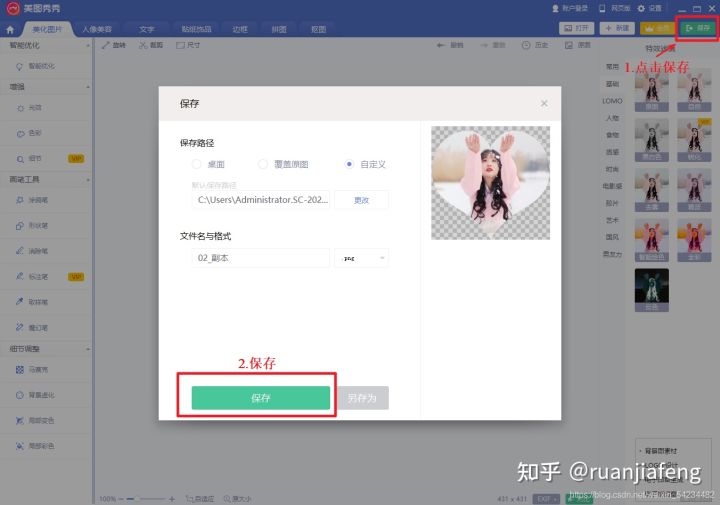Collapse the 智能优化 section header
The width and height of the screenshot is (720, 505).
pyautogui.click(x=46, y=45)
